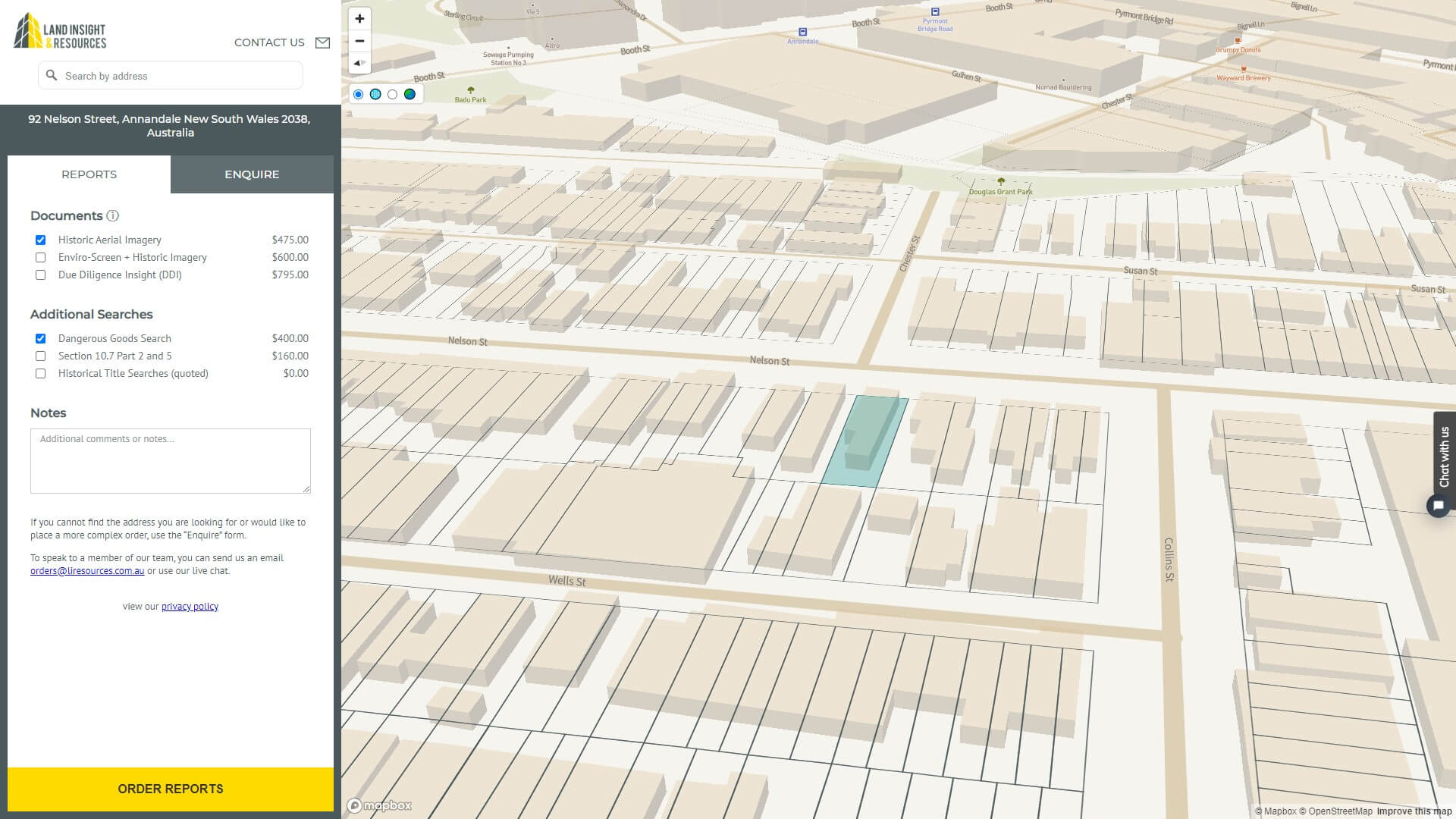Click the Order Reports button

point(171,789)
